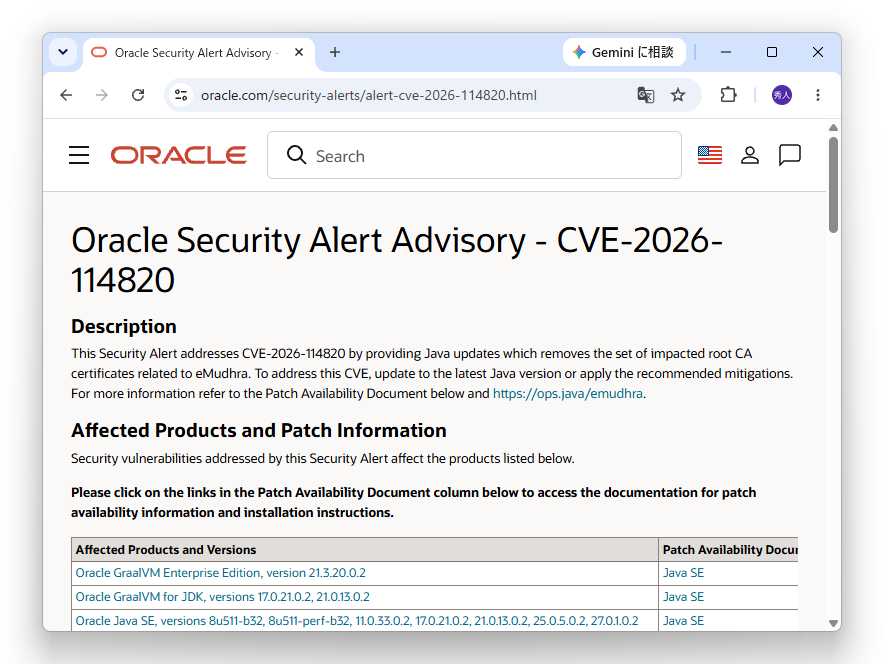Click the page vertical scrollbar thumb
This screenshot has height=664, width=885.
(833, 185)
